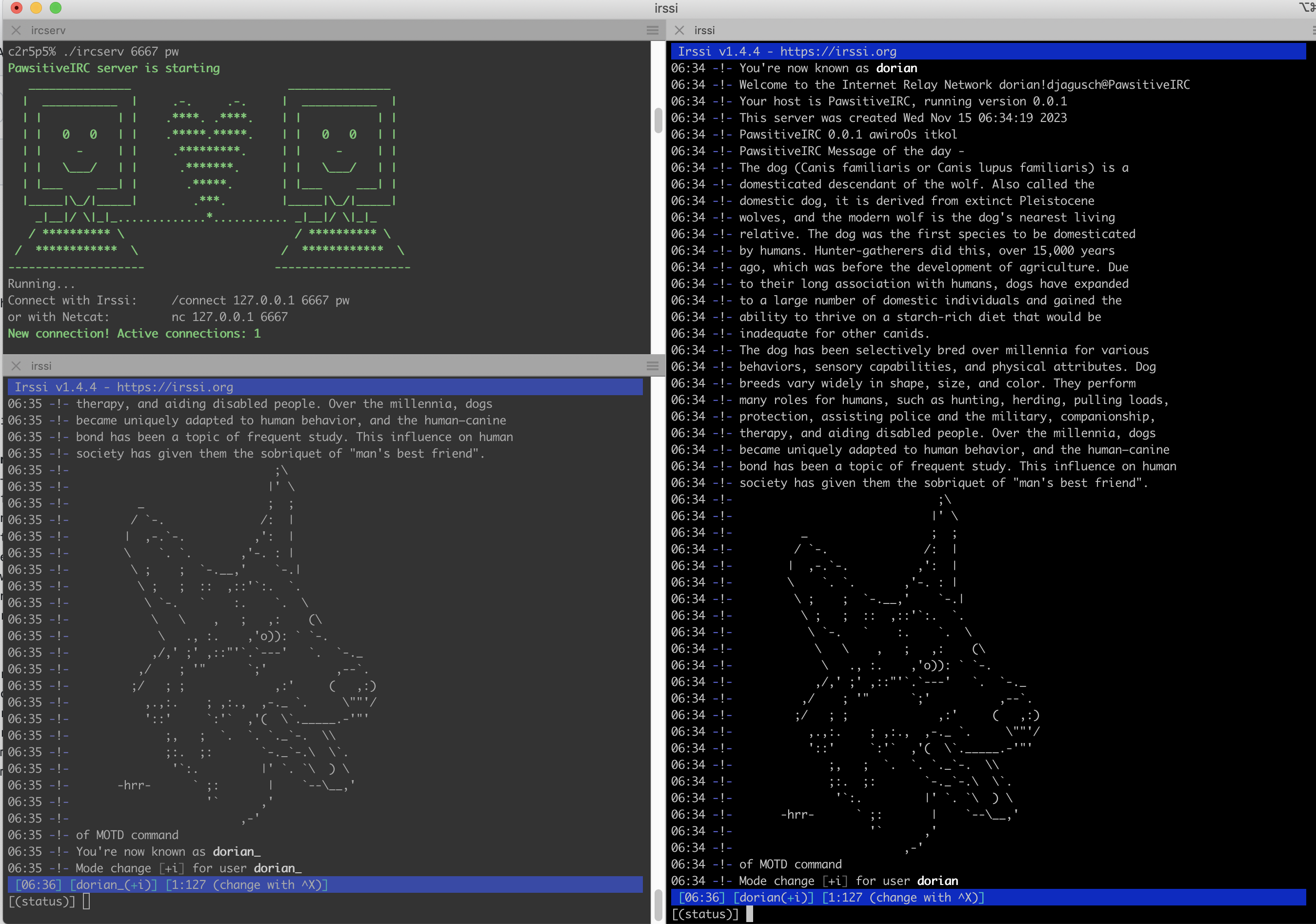Click the https://irssi.org link in the bottom-left pane

(x=175, y=387)
